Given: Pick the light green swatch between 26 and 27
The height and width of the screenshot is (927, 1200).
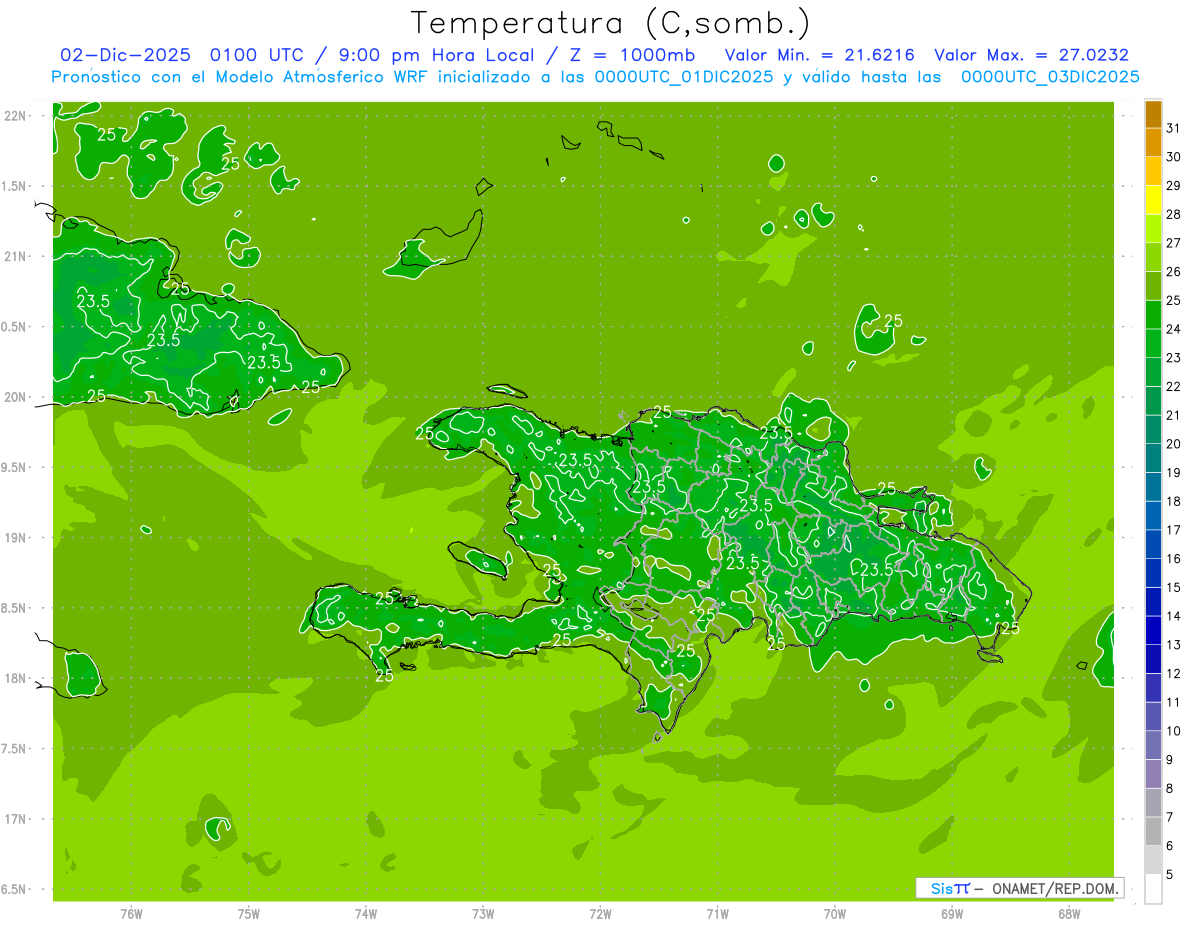Looking at the screenshot, I should 1153,257.
